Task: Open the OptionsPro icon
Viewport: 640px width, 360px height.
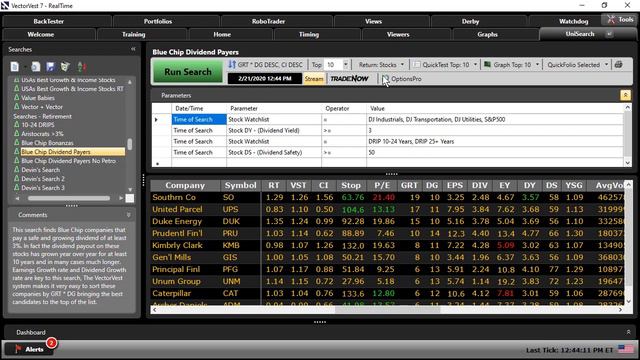Action: (385, 79)
